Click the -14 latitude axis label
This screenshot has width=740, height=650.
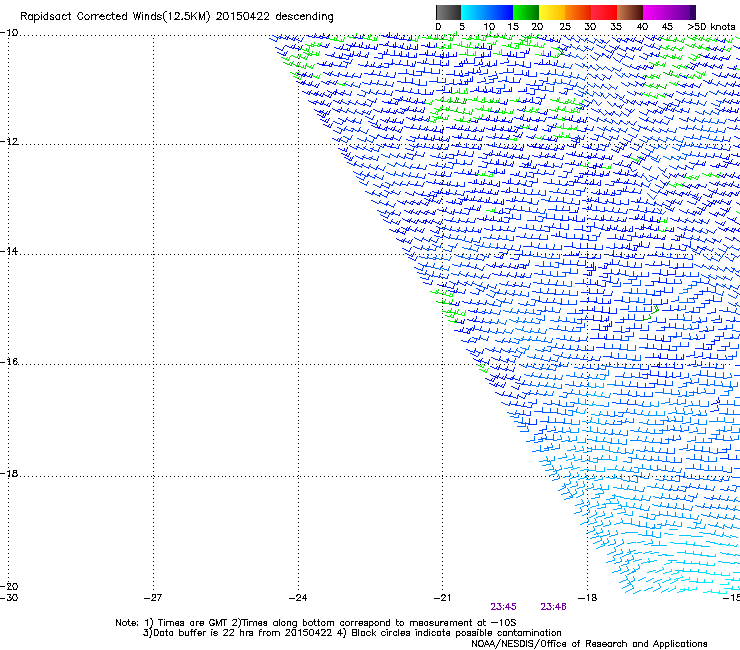(9, 251)
